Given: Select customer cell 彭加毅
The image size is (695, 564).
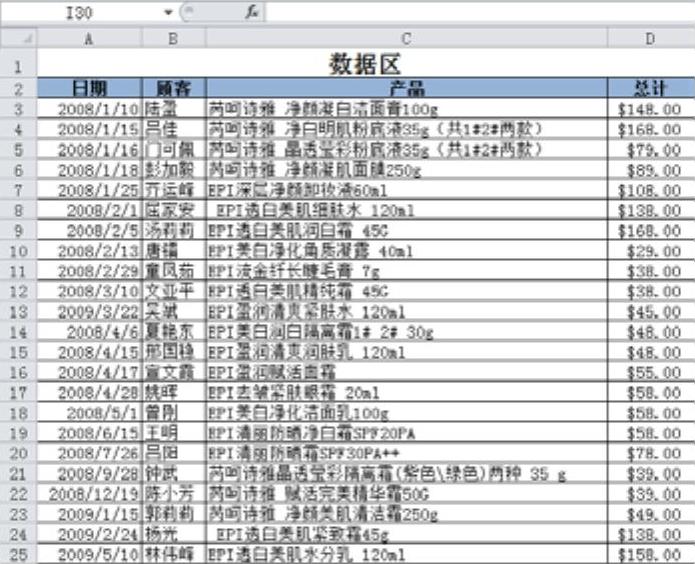Looking at the screenshot, I should (174, 170).
